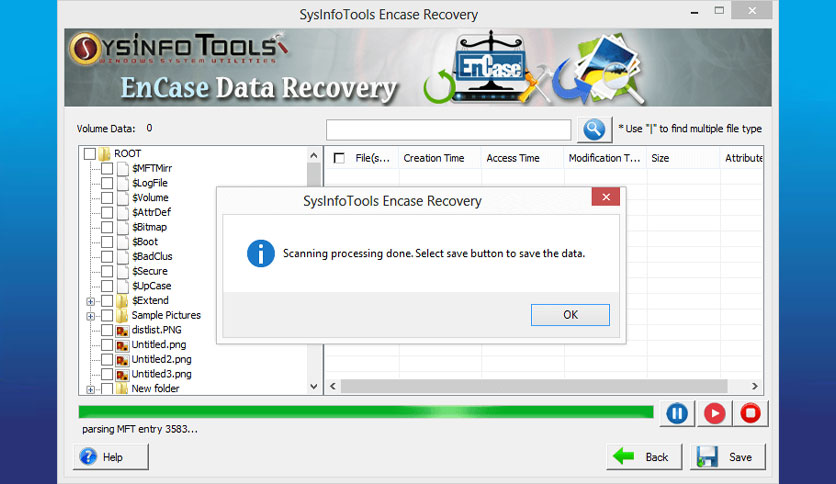Check the $UpCase checkbox
The width and height of the screenshot is (836, 484).
coord(107,286)
